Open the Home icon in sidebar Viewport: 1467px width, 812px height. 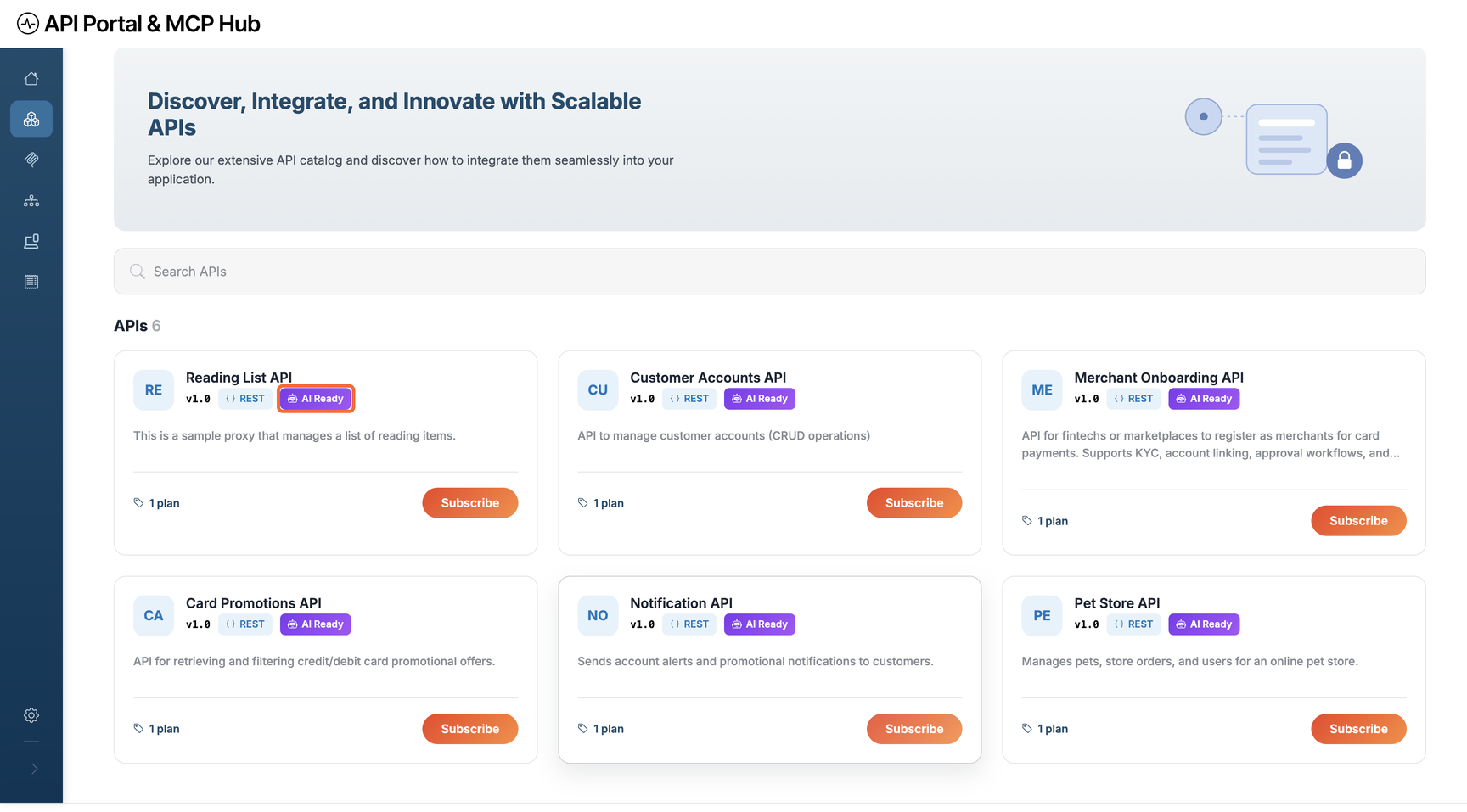tap(31, 79)
